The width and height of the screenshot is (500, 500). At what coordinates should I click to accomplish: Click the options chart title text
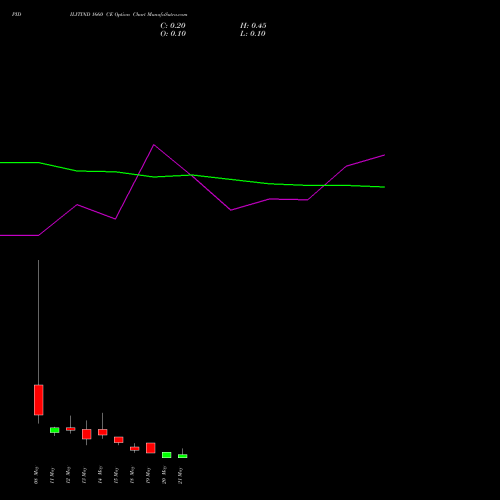tap(129, 14)
